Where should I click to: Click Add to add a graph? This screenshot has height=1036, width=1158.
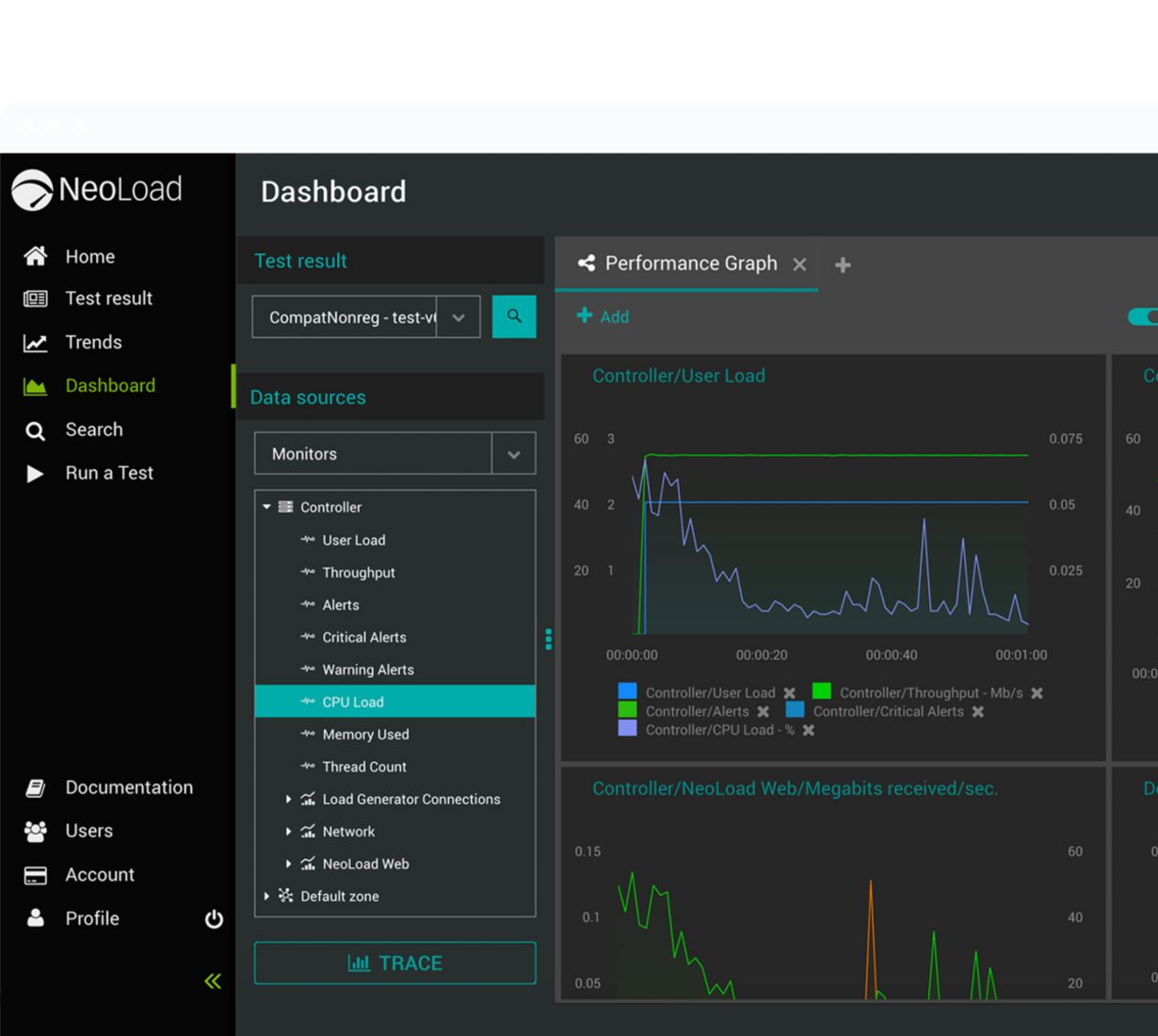pyautogui.click(x=603, y=316)
